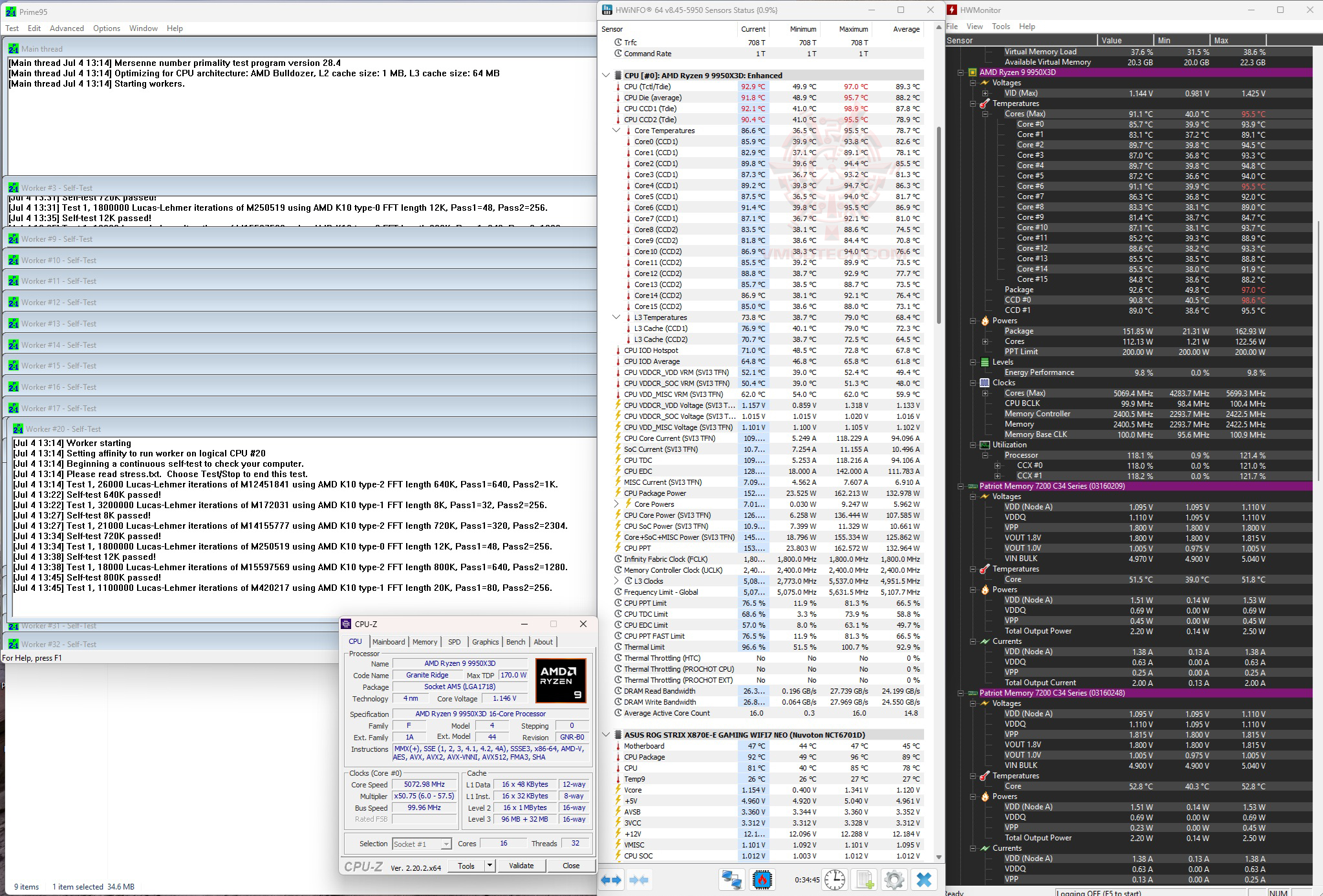The width and height of the screenshot is (1323, 896).
Task: Open the Tools menu in HWMonitor
Action: (x=1000, y=27)
